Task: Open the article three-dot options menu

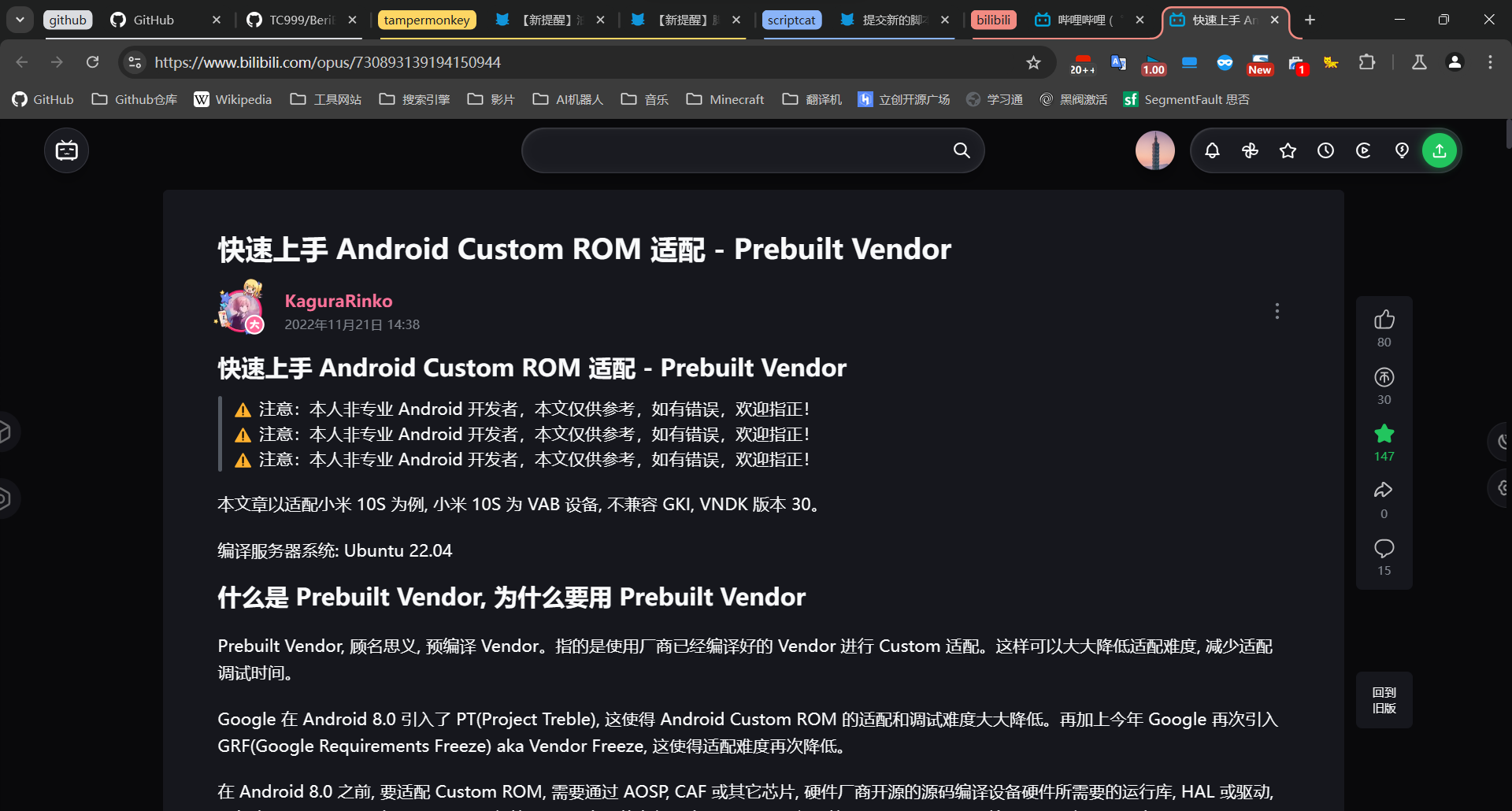Action: 1277,311
